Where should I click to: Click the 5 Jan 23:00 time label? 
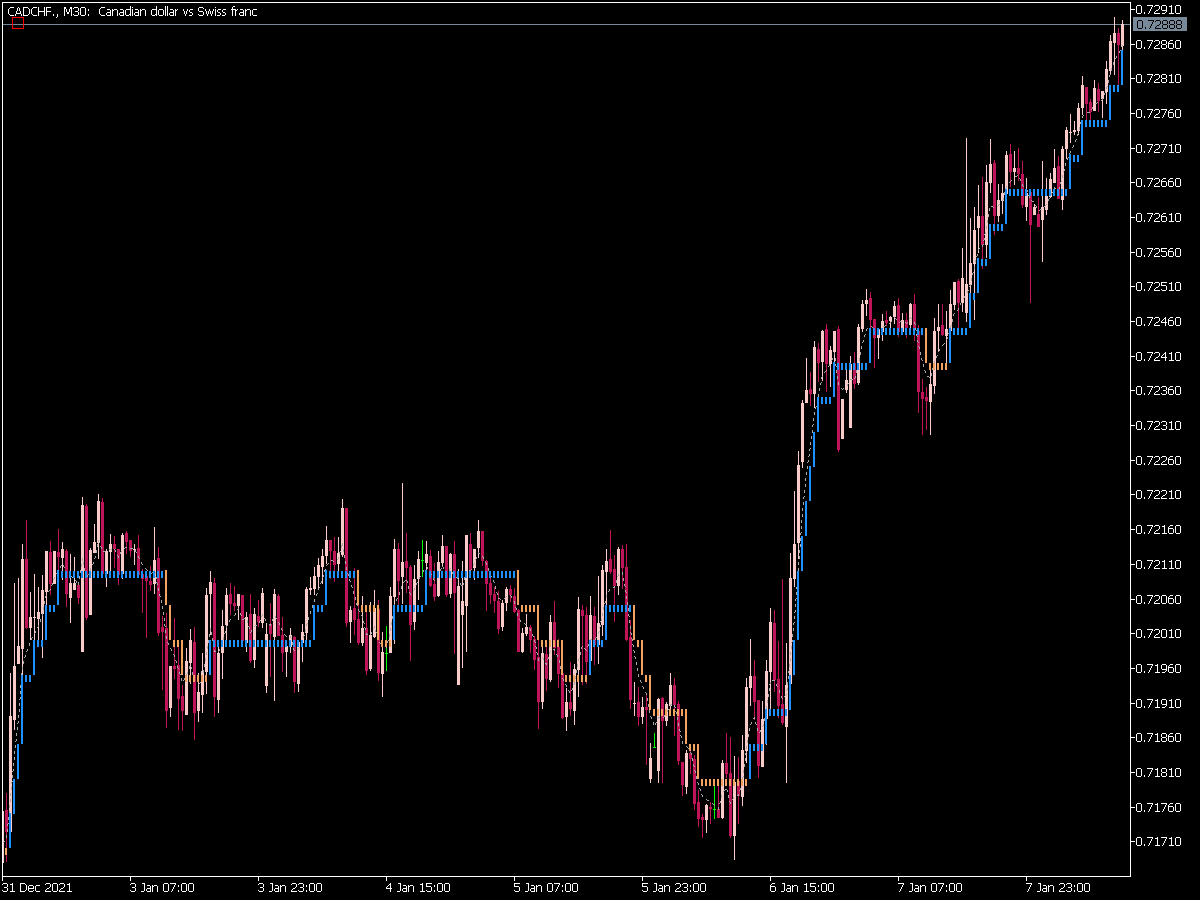[x=674, y=887]
